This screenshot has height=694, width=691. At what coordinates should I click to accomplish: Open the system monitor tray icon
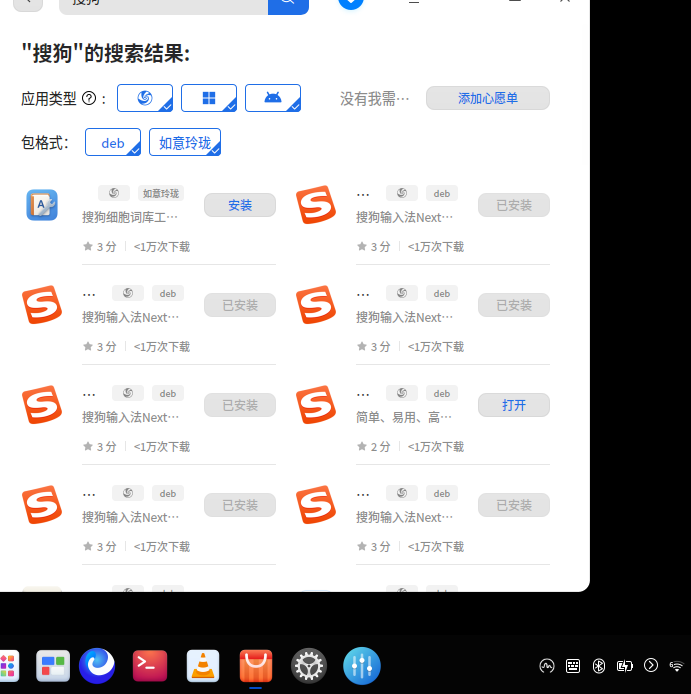coord(547,666)
